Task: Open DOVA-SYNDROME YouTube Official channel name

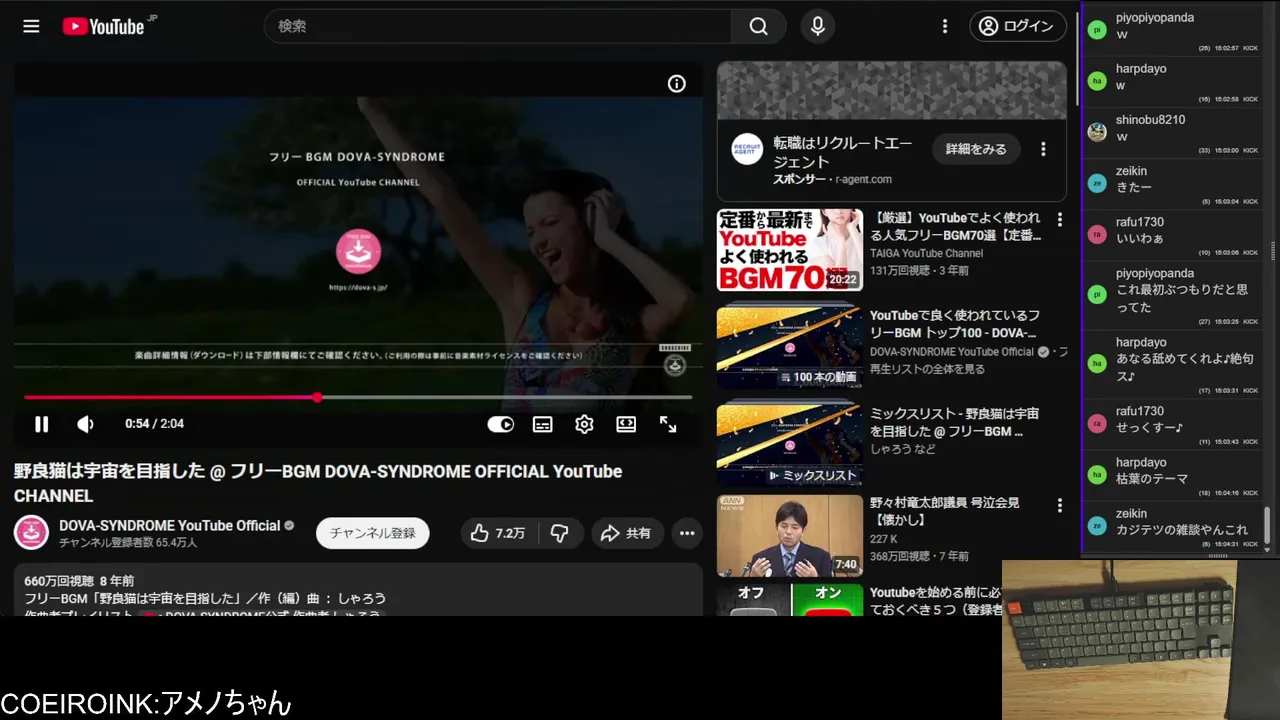Action: (170, 525)
